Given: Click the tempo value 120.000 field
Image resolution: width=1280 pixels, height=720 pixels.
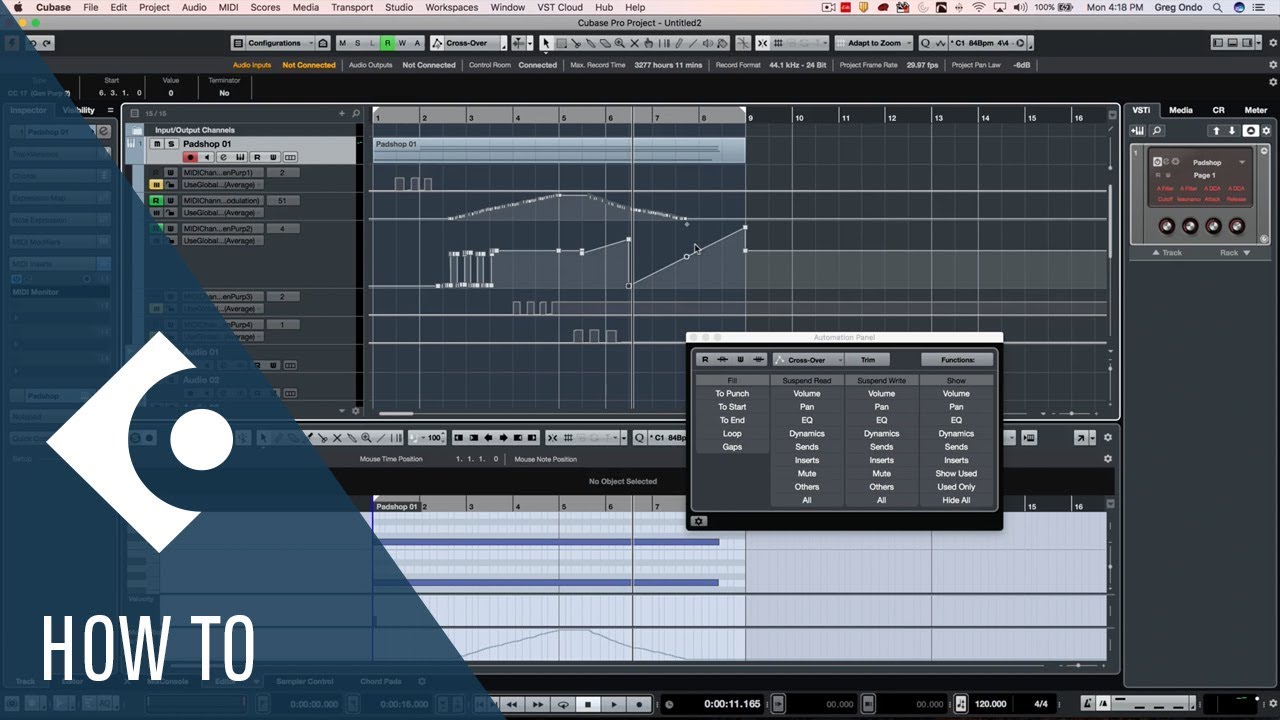Looking at the screenshot, I should point(991,704).
